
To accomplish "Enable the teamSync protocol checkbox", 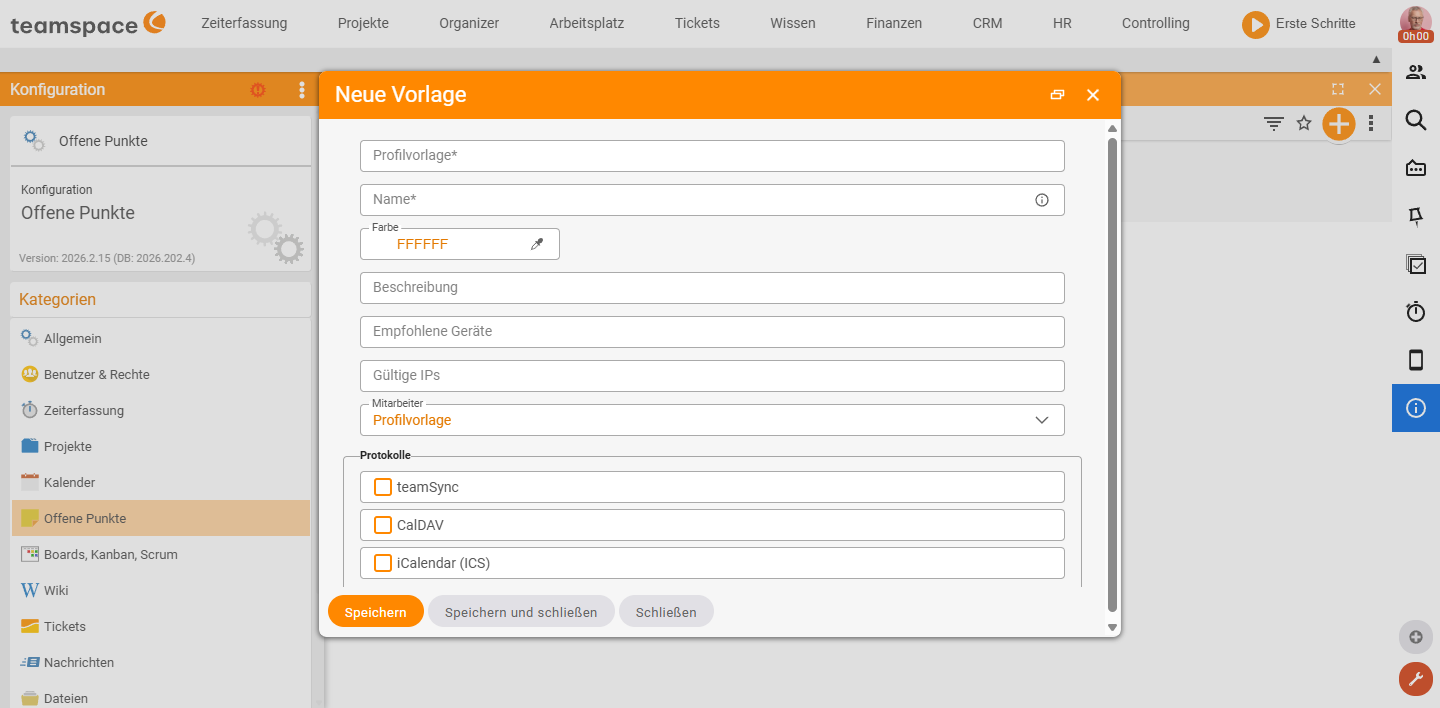I will click(x=382, y=487).
